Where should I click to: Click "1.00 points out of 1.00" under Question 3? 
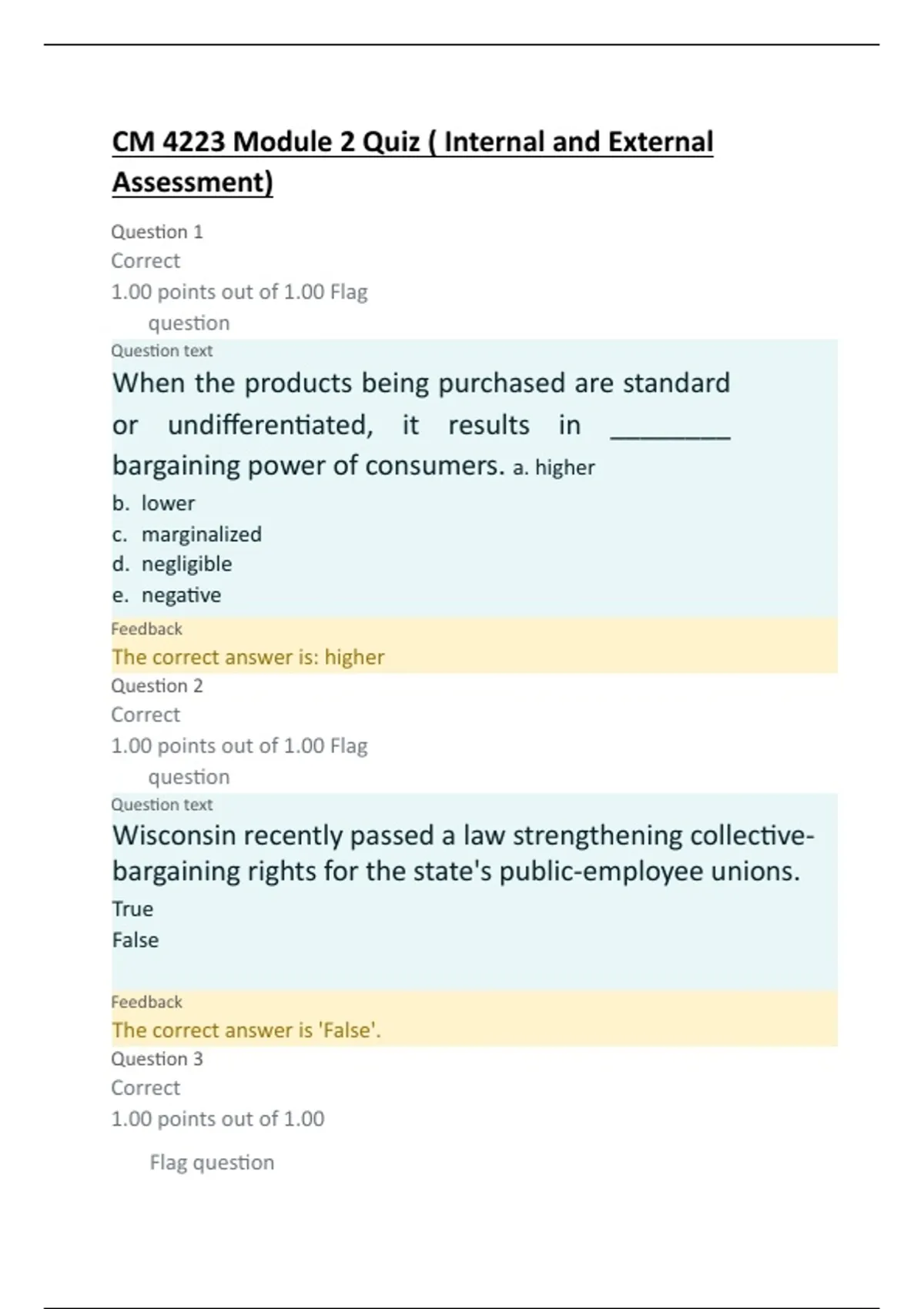(x=218, y=1119)
